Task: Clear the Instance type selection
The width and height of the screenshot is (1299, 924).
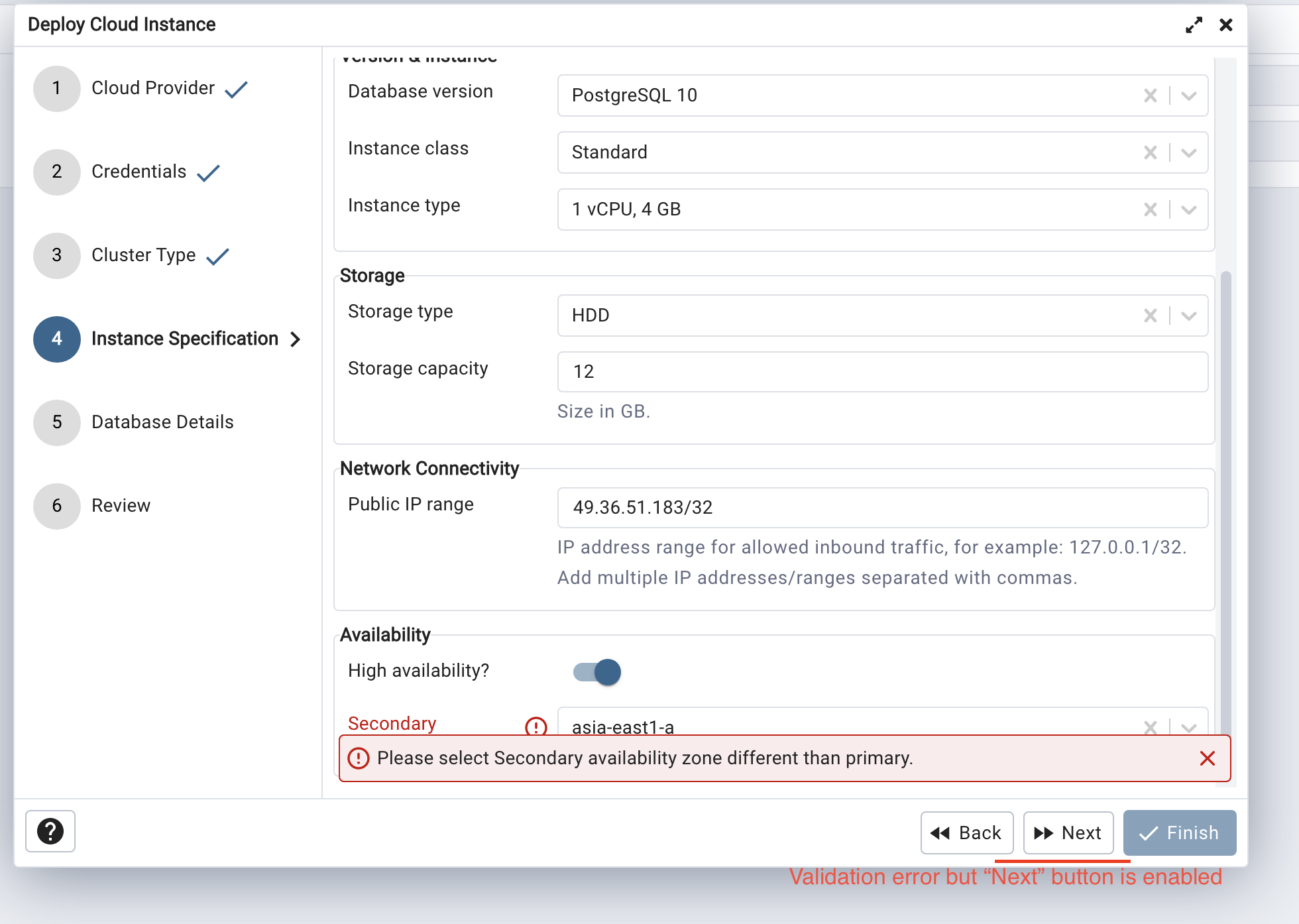Action: [1150, 209]
